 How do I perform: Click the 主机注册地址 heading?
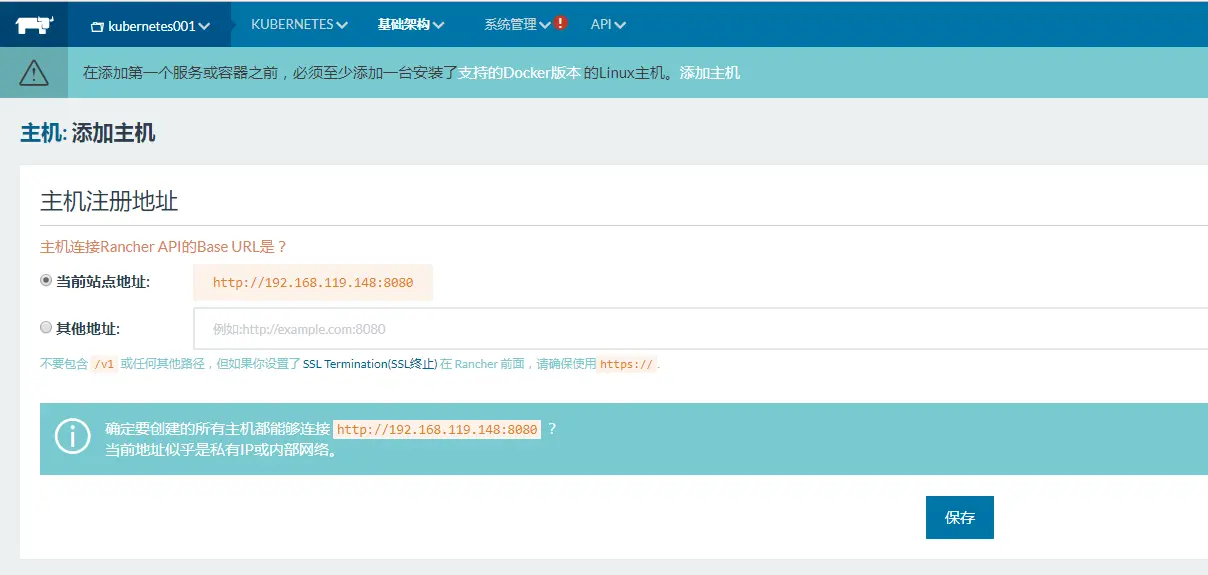109,200
